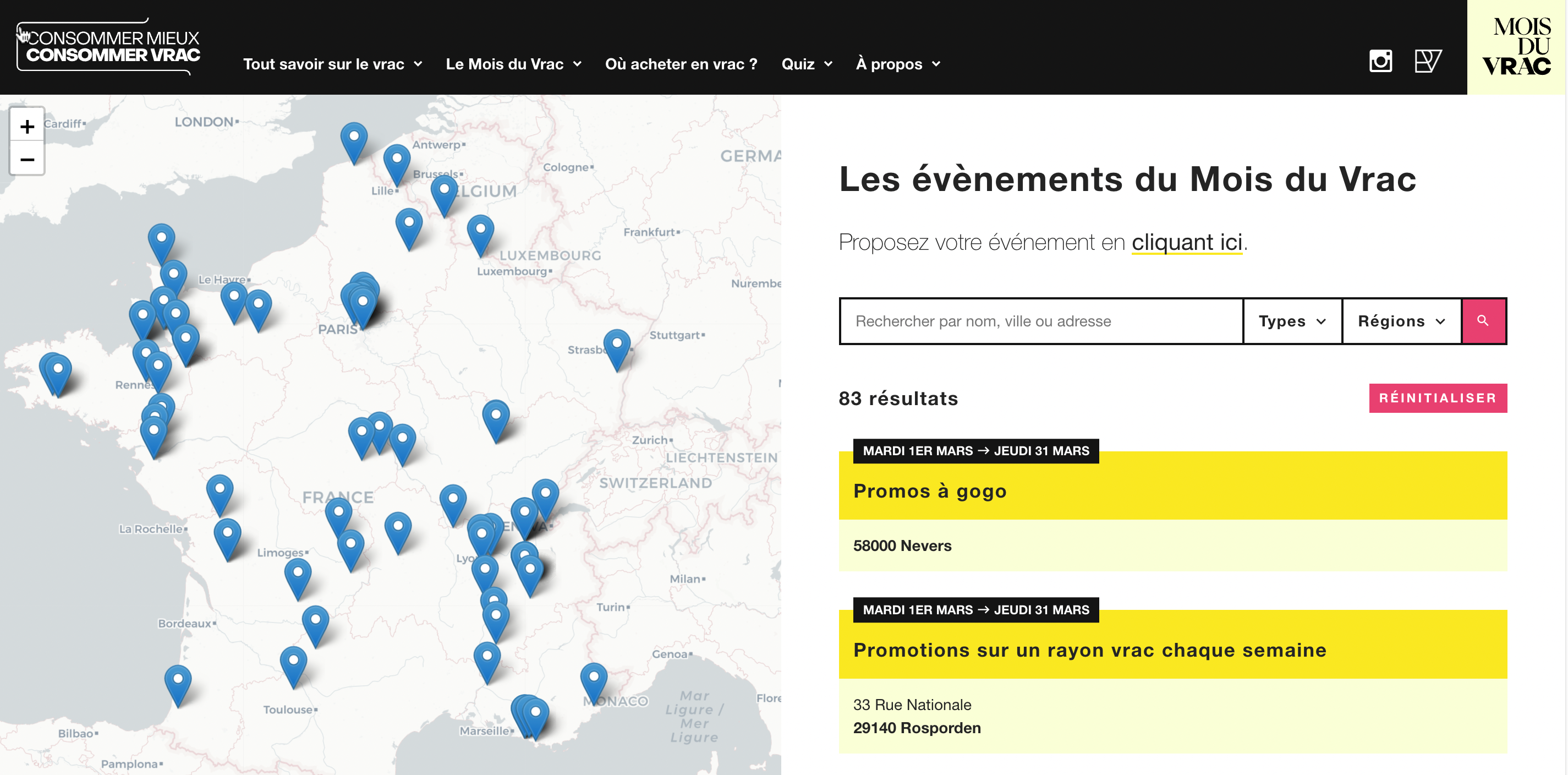Screen dimensions: 1568x775
Task: Open the Régions filter dropdown
Action: (x=1401, y=321)
